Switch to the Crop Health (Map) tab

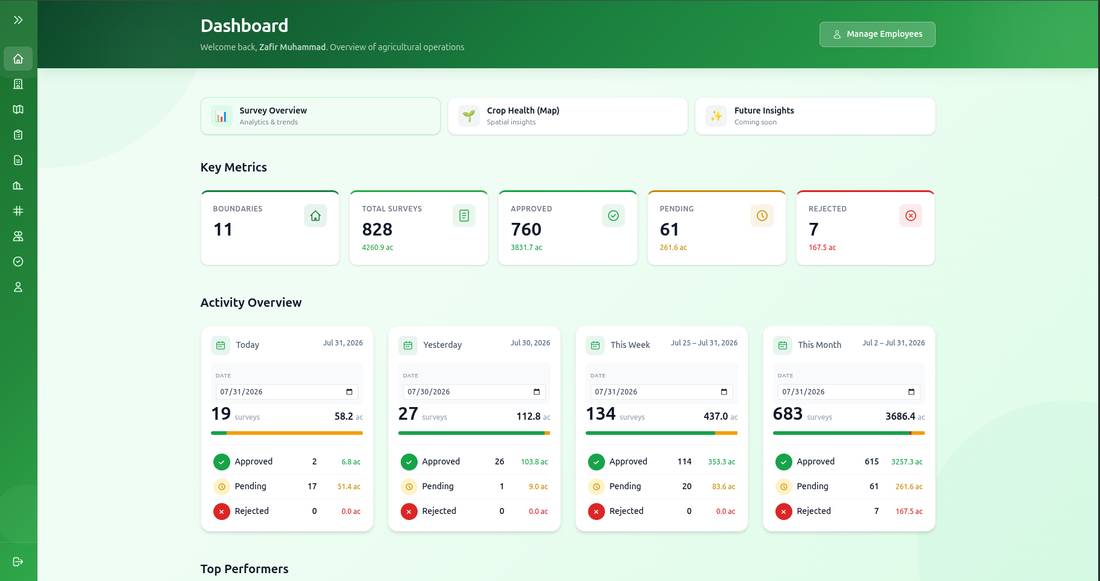(x=568, y=116)
